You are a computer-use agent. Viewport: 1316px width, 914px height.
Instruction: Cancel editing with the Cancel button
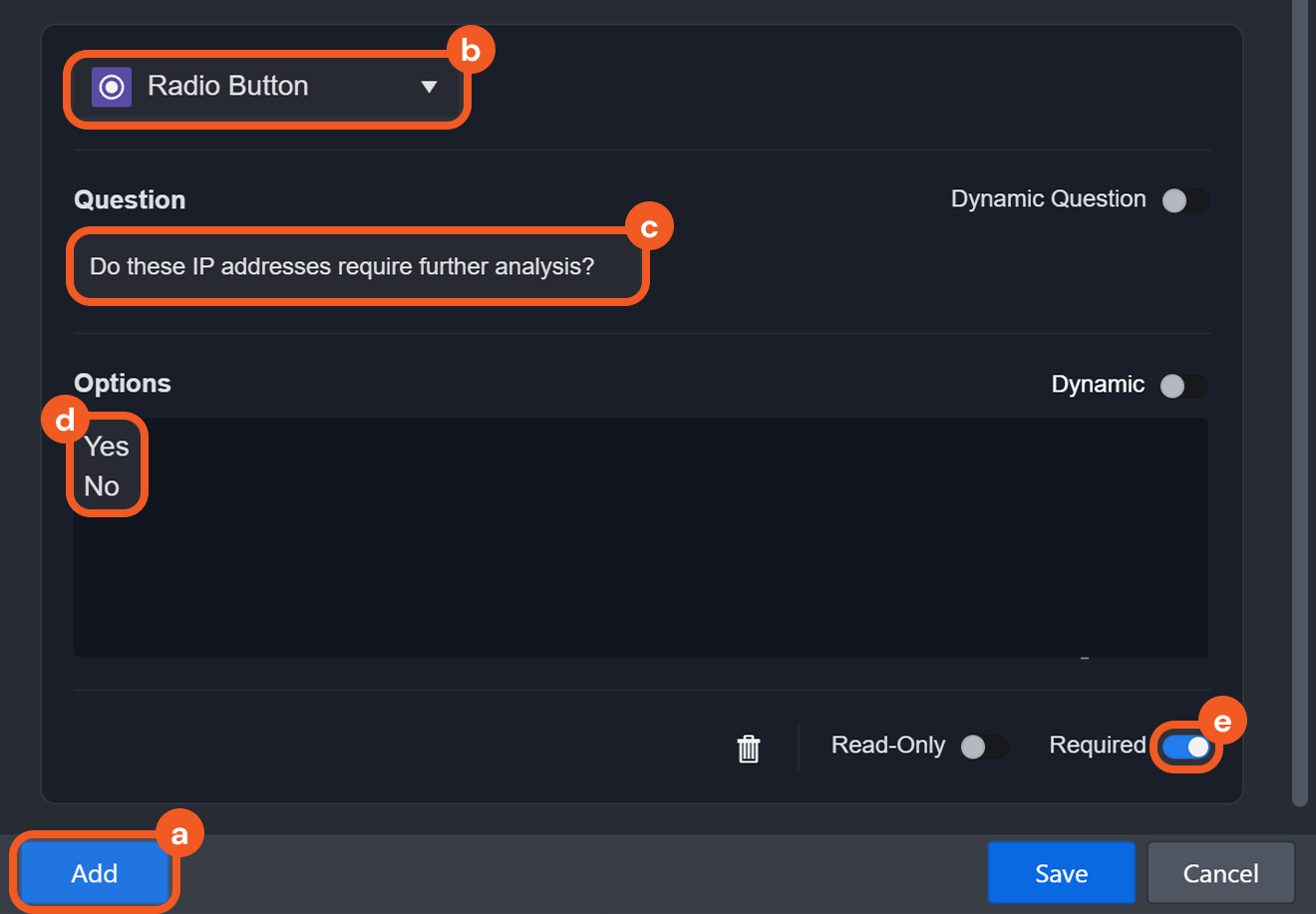pos(1220,873)
